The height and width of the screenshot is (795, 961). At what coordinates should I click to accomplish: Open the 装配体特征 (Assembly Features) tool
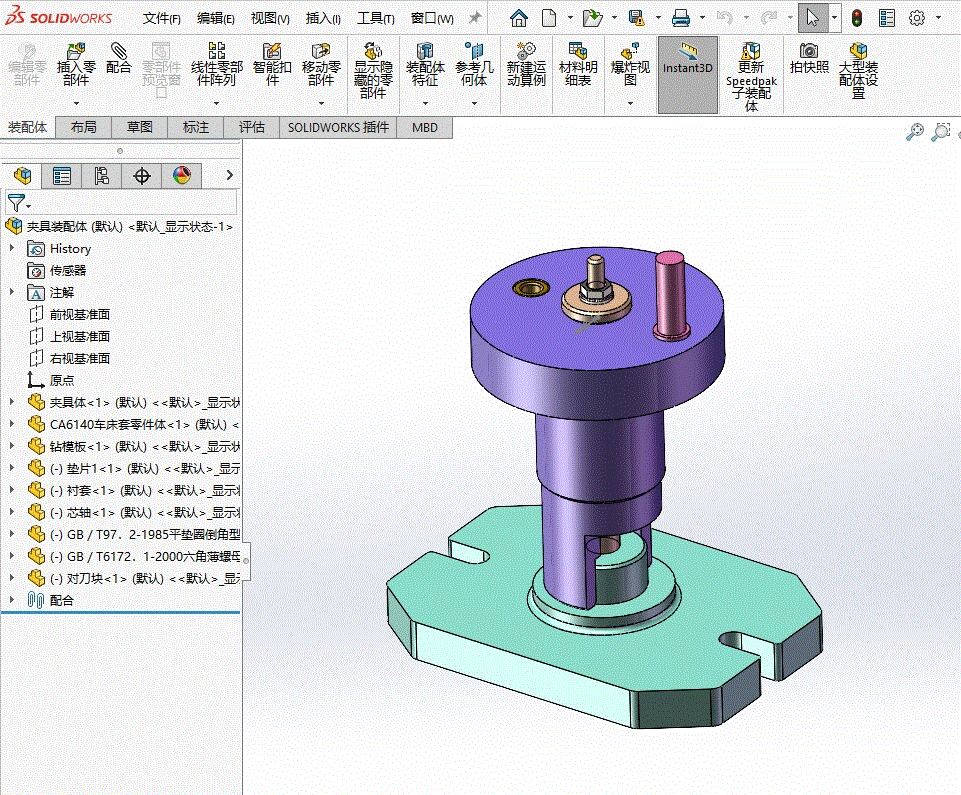click(425, 65)
